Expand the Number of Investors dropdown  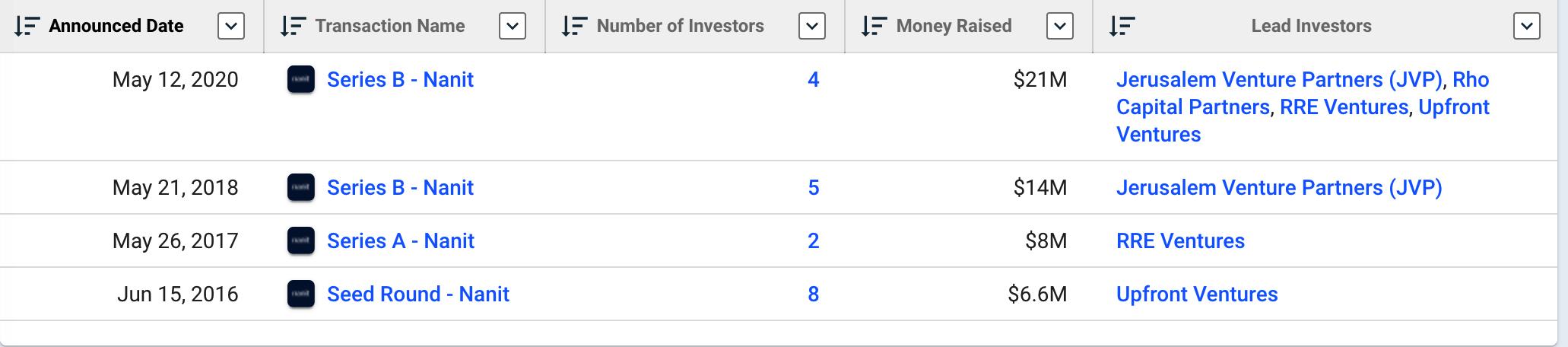812,27
